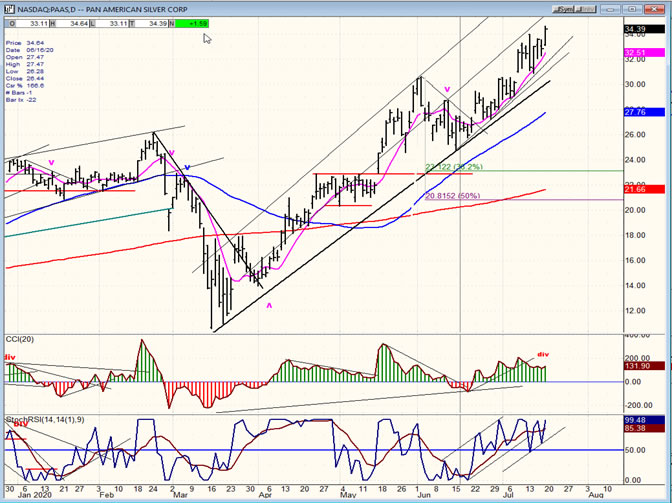This screenshot has height=503, width=672.
Task: Click the '# Bars -1' data row
Action: point(19,93)
